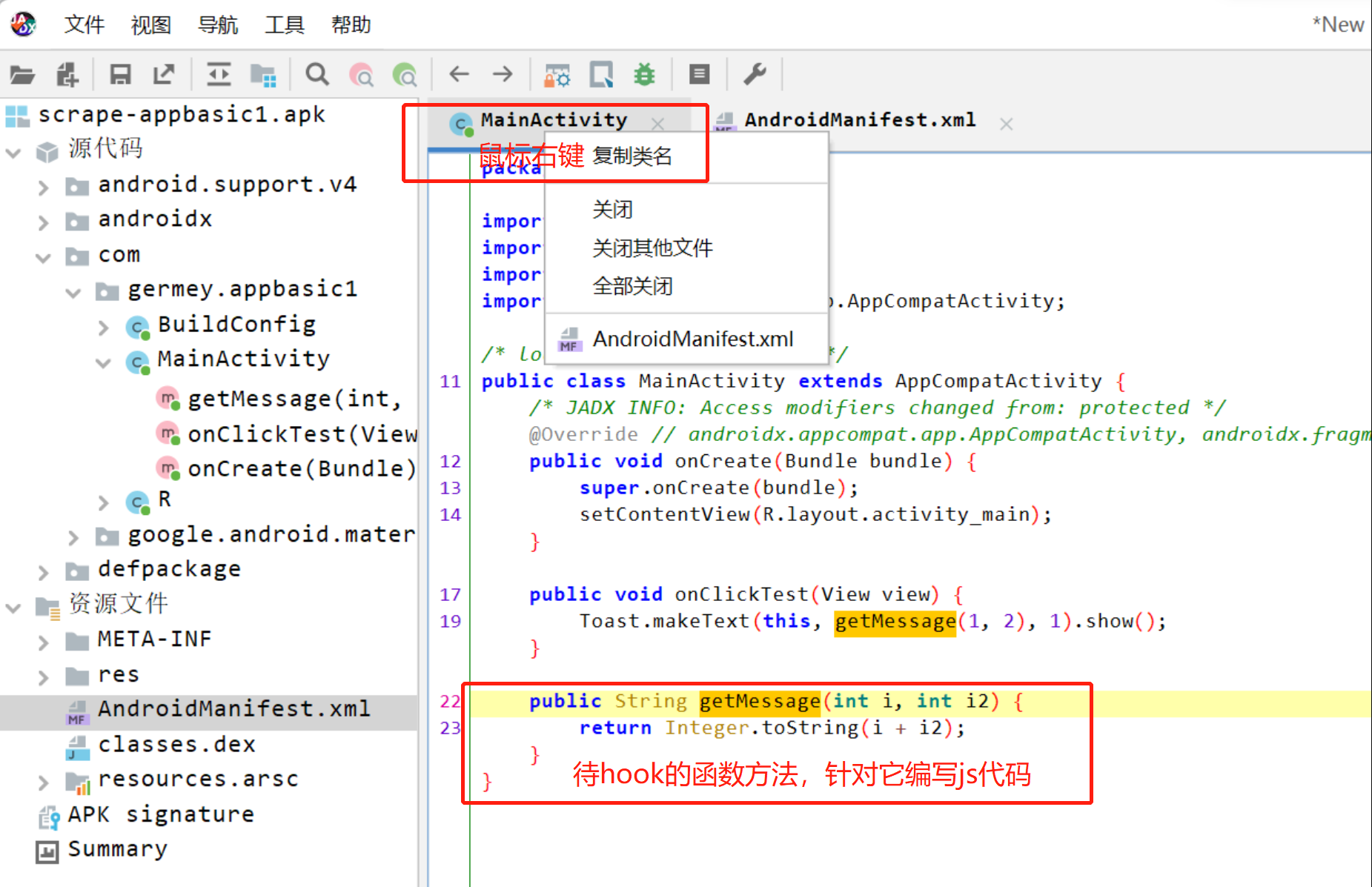Collapse the MainActivity class node
Screen dimensions: 1372x887
click(104, 363)
